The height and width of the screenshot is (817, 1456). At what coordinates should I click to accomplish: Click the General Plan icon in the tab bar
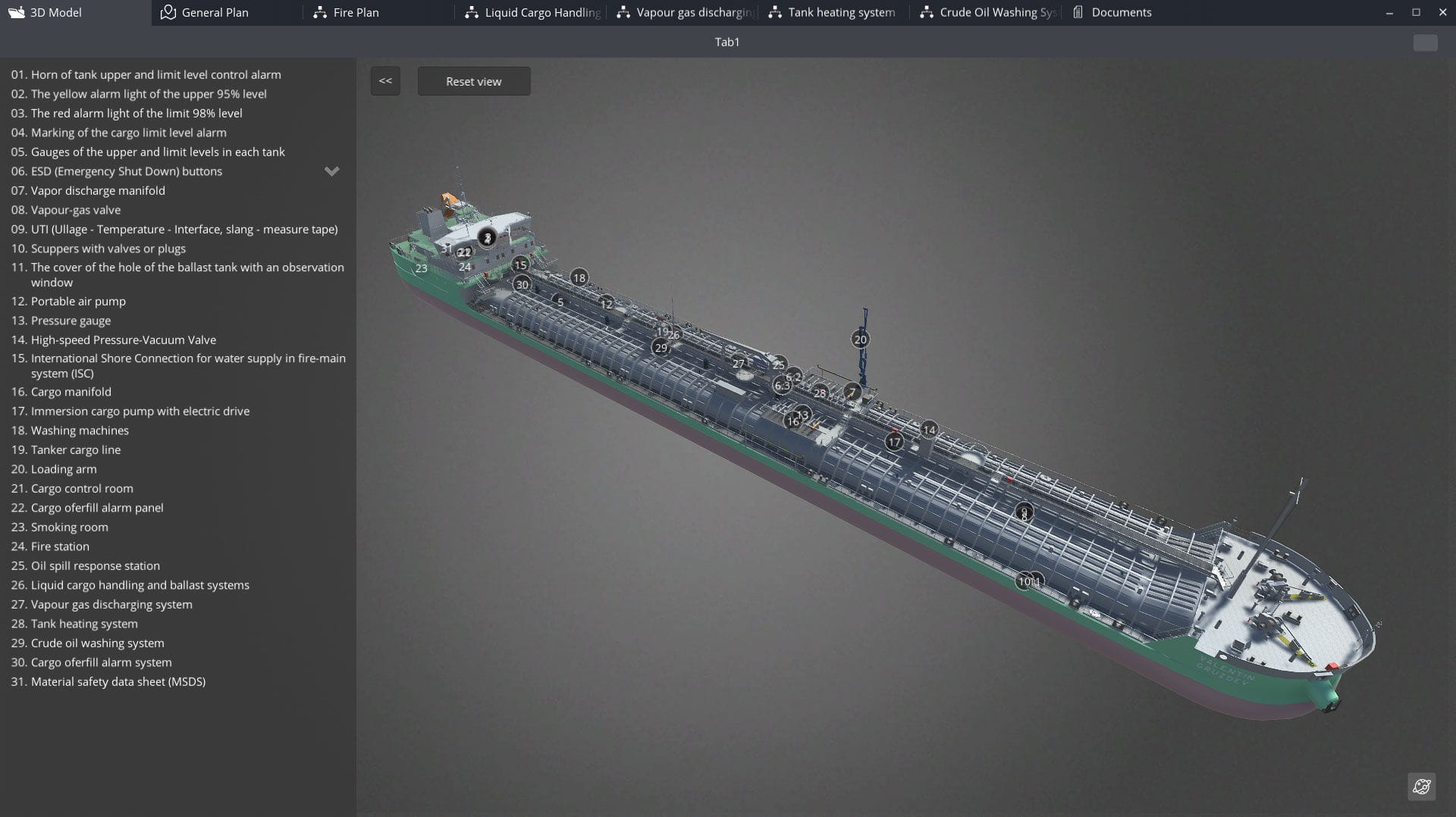click(168, 12)
